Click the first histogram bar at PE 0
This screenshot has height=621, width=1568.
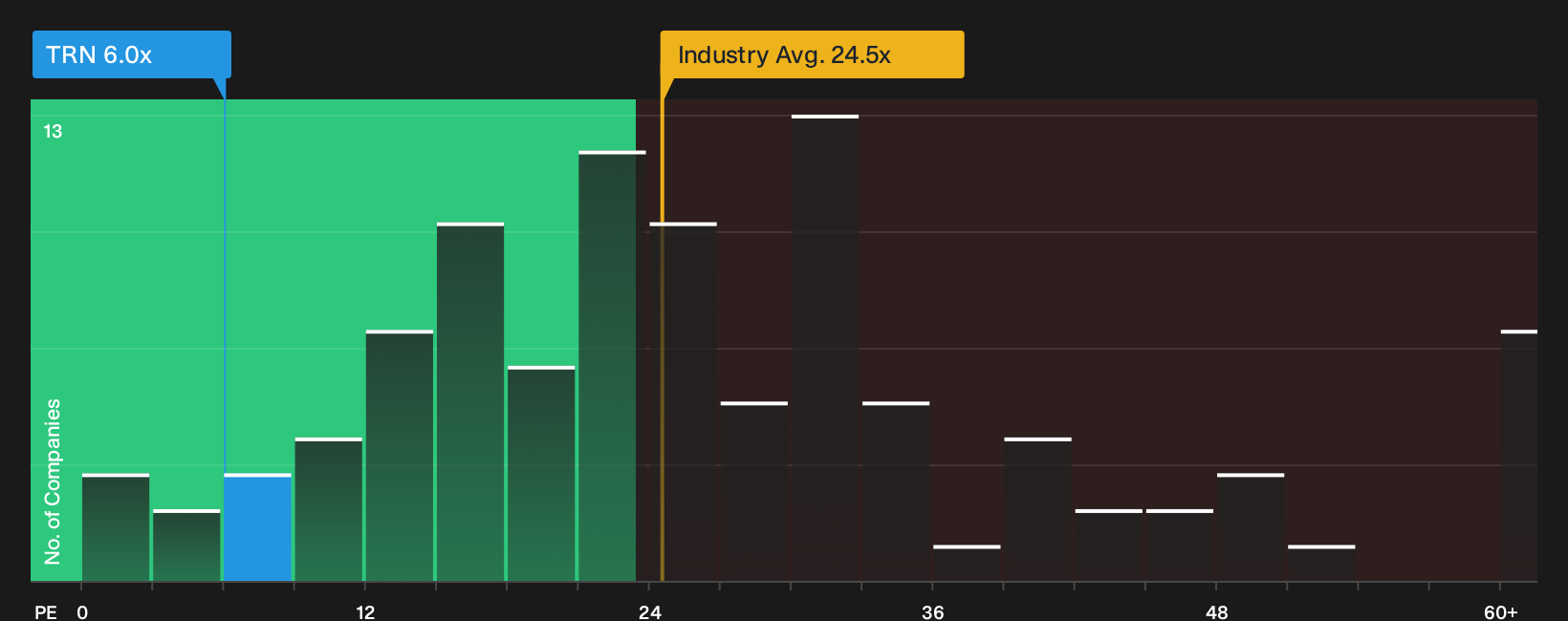pyautogui.click(x=116, y=527)
